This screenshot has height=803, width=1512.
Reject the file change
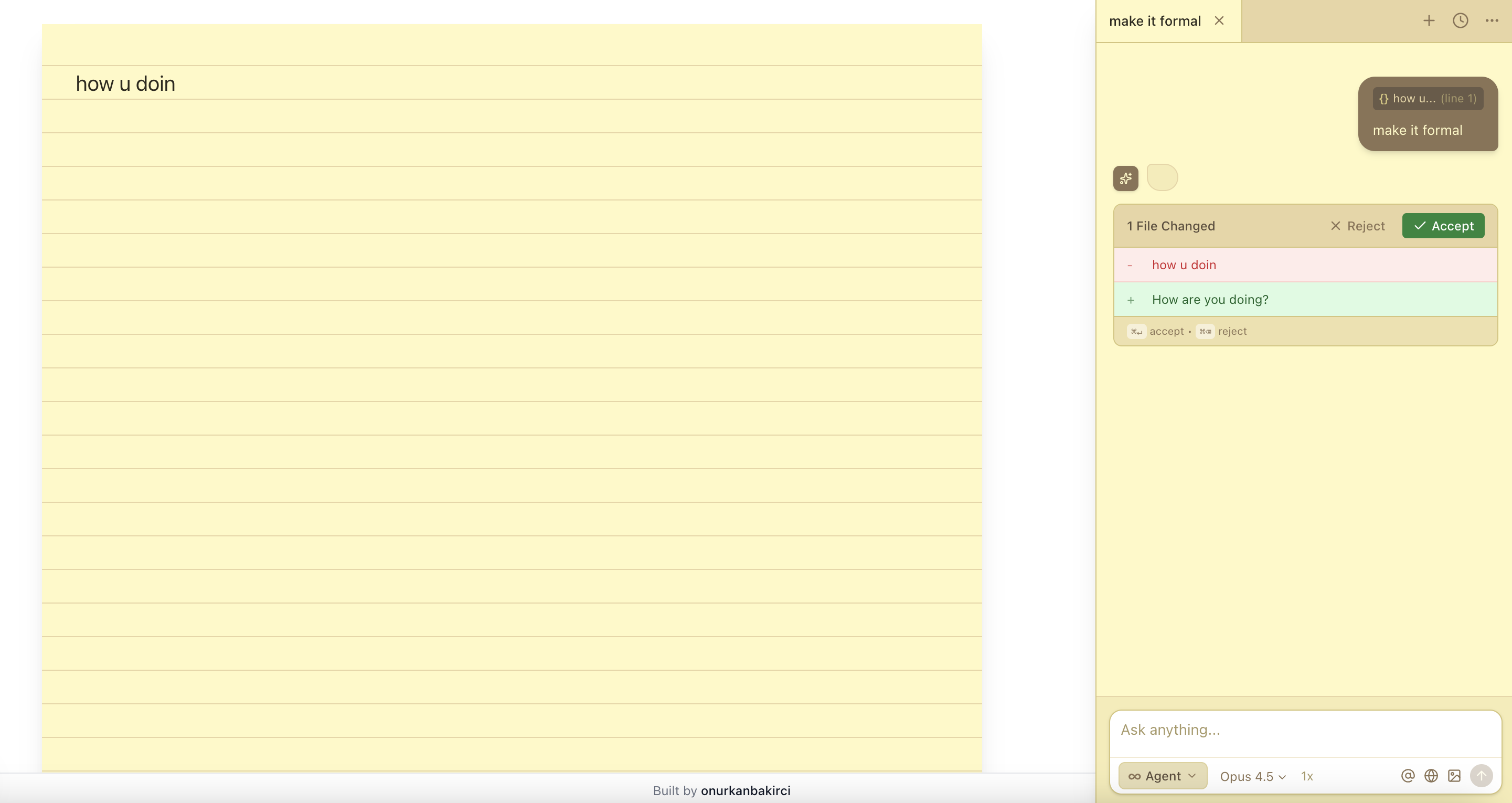1357,226
